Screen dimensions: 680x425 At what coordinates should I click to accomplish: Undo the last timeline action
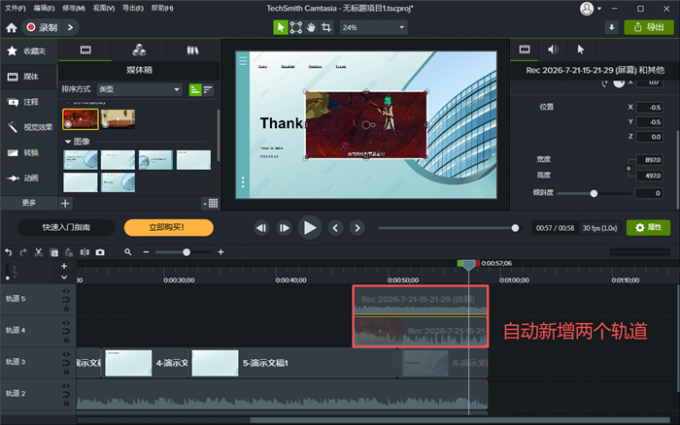point(8,252)
